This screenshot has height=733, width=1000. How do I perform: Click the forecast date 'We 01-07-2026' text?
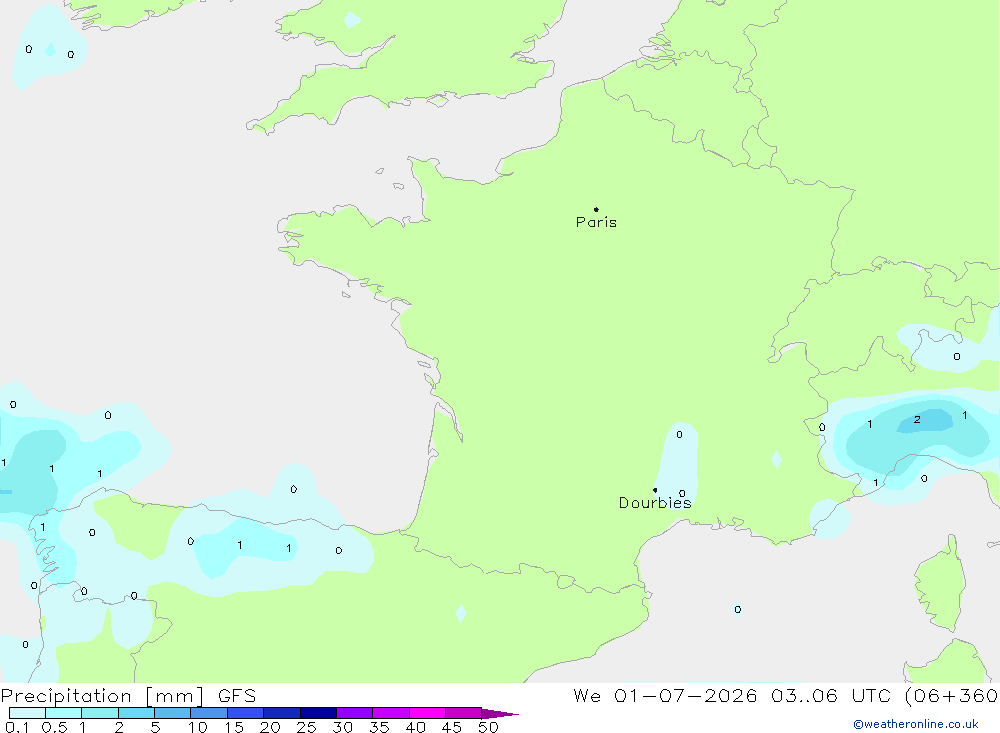click(x=665, y=695)
